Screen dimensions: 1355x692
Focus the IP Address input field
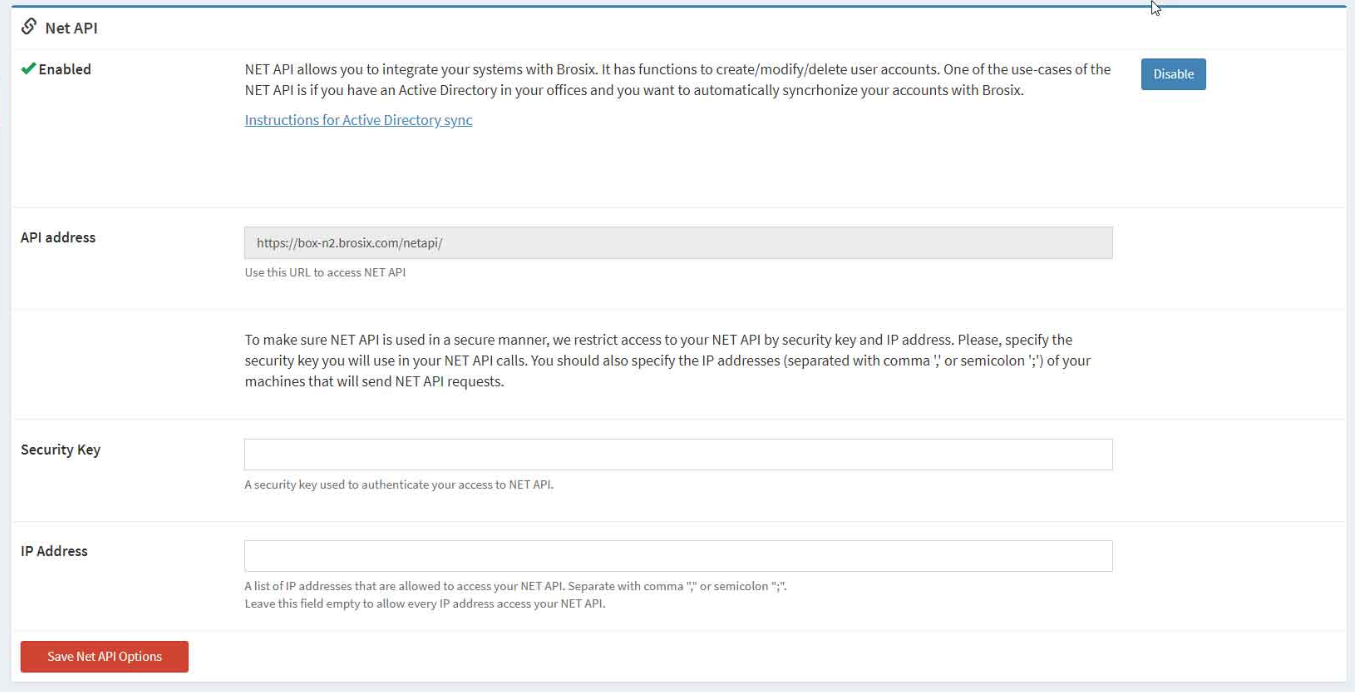pyautogui.click(x=678, y=556)
